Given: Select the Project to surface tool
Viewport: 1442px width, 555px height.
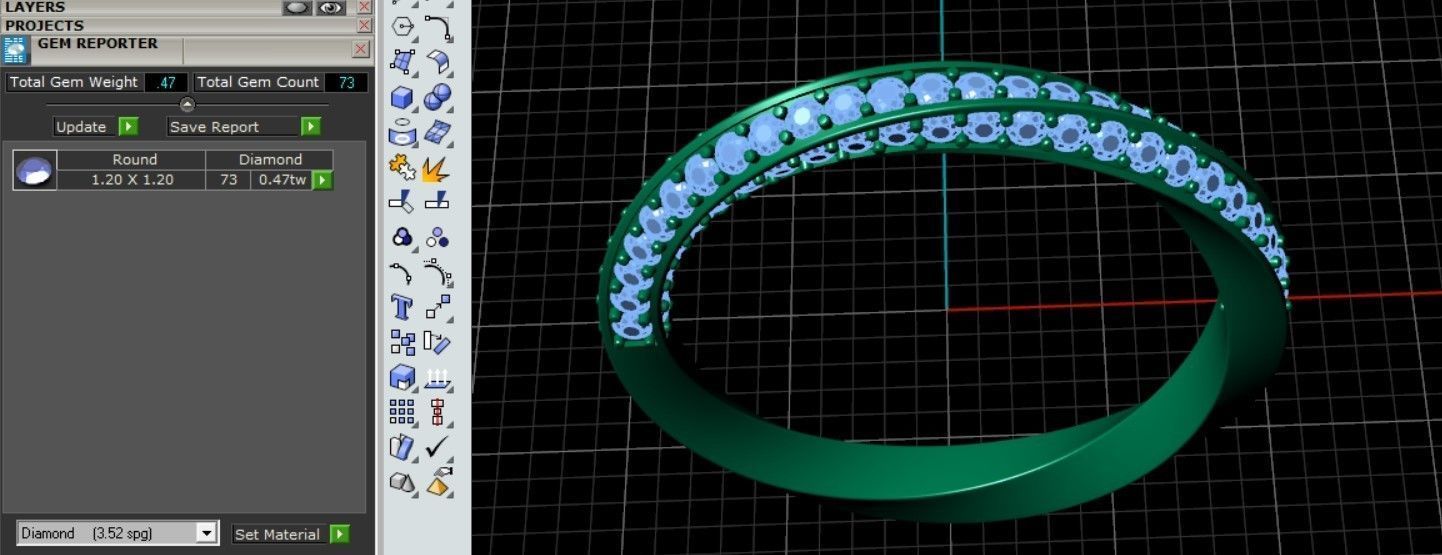Looking at the screenshot, I should pyautogui.click(x=437, y=377).
